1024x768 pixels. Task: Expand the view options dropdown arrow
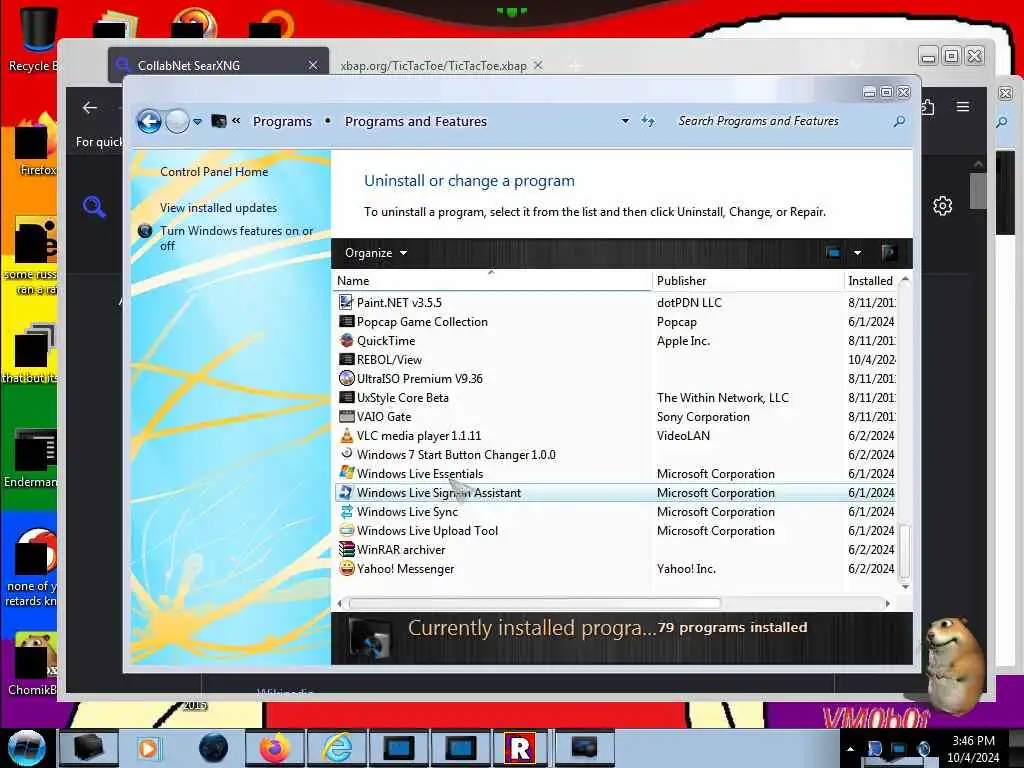point(857,253)
